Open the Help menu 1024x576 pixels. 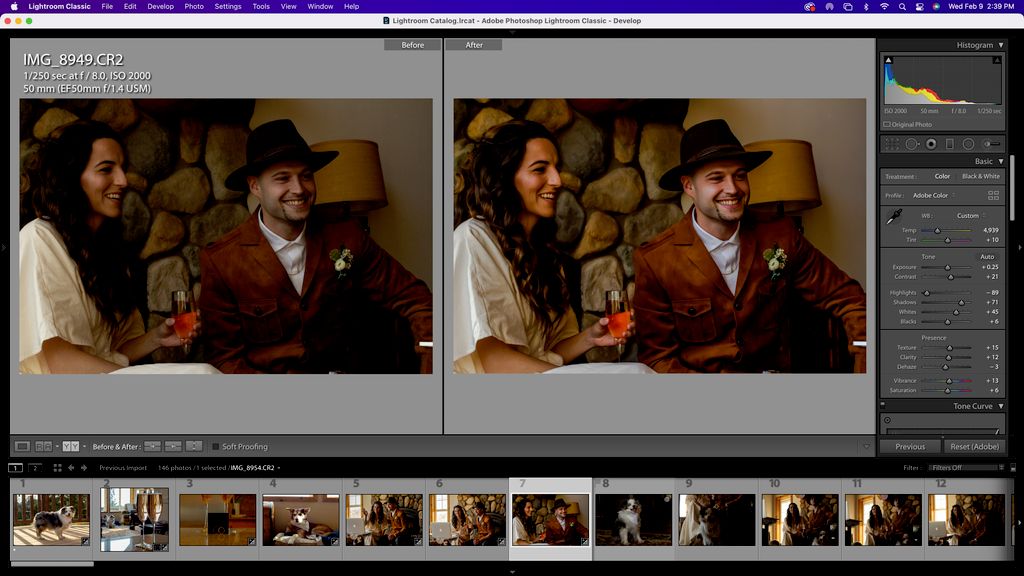pos(351,7)
